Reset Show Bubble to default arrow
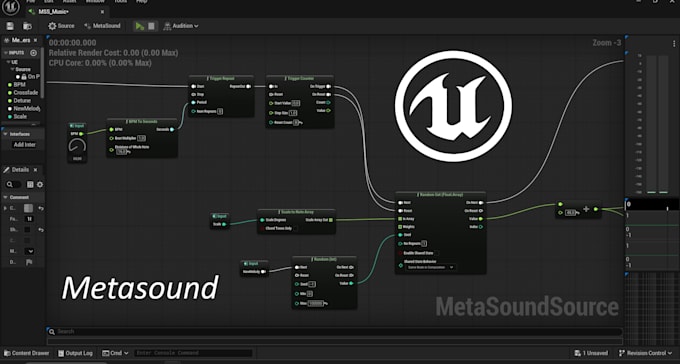This screenshot has width=680, height=364. [x=40, y=230]
